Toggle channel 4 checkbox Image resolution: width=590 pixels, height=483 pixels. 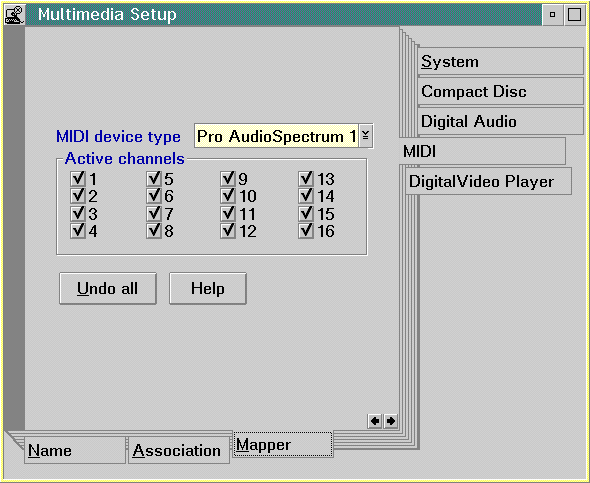tap(78, 231)
